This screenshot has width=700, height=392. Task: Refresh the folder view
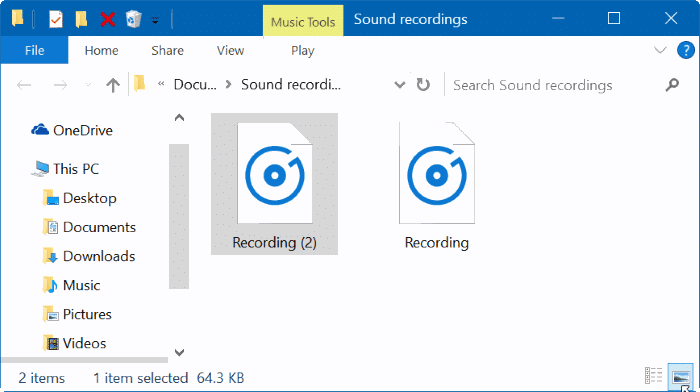coord(423,84)
